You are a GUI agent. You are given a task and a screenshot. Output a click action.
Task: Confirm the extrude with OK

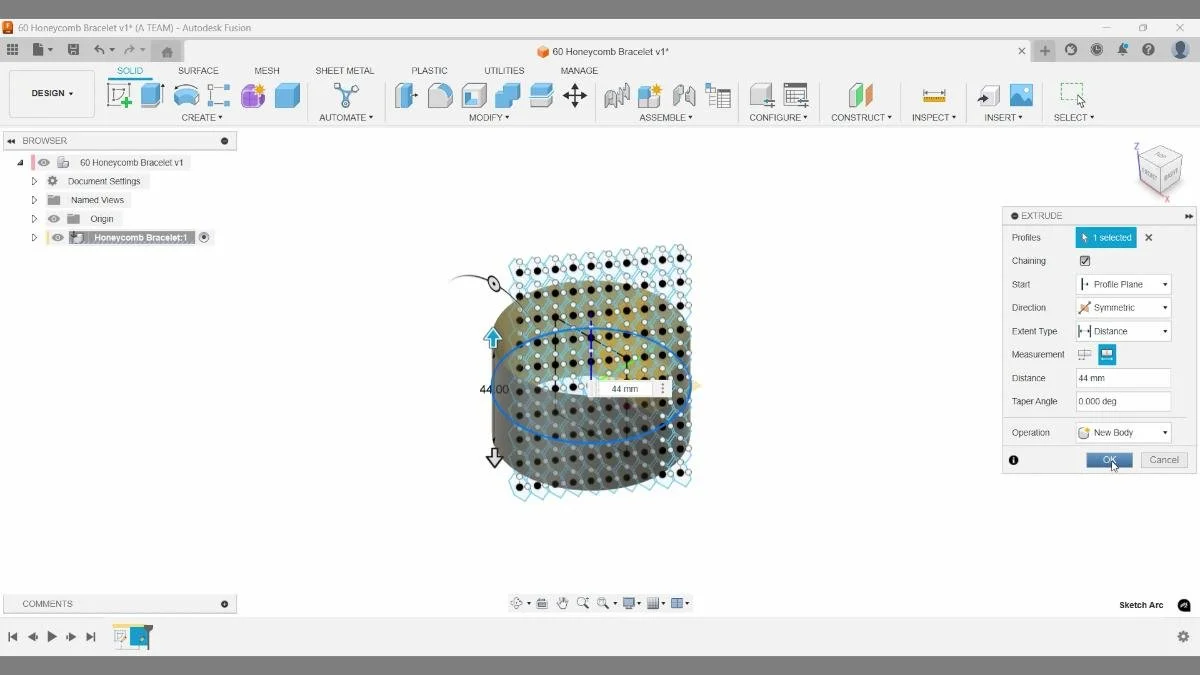(x=1108, y=459)
